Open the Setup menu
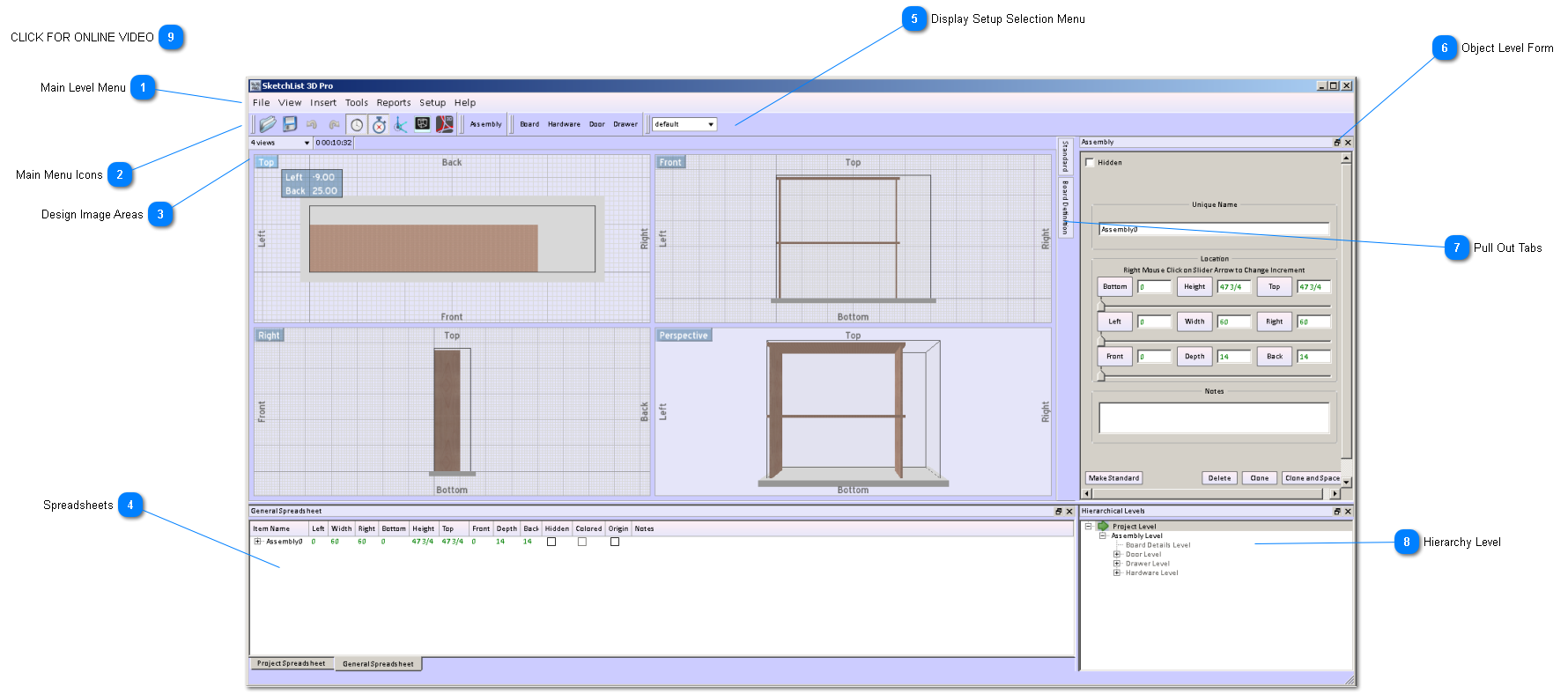The image size is (1568, 694). [x=433, y=103]
